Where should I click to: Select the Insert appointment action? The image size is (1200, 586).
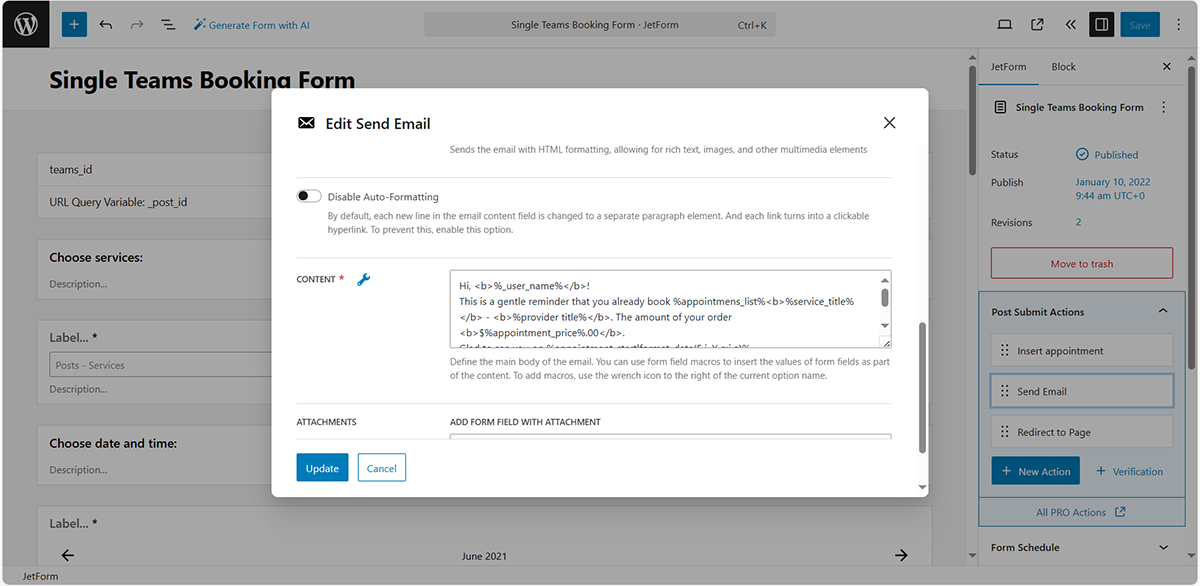pos(1081,351)
